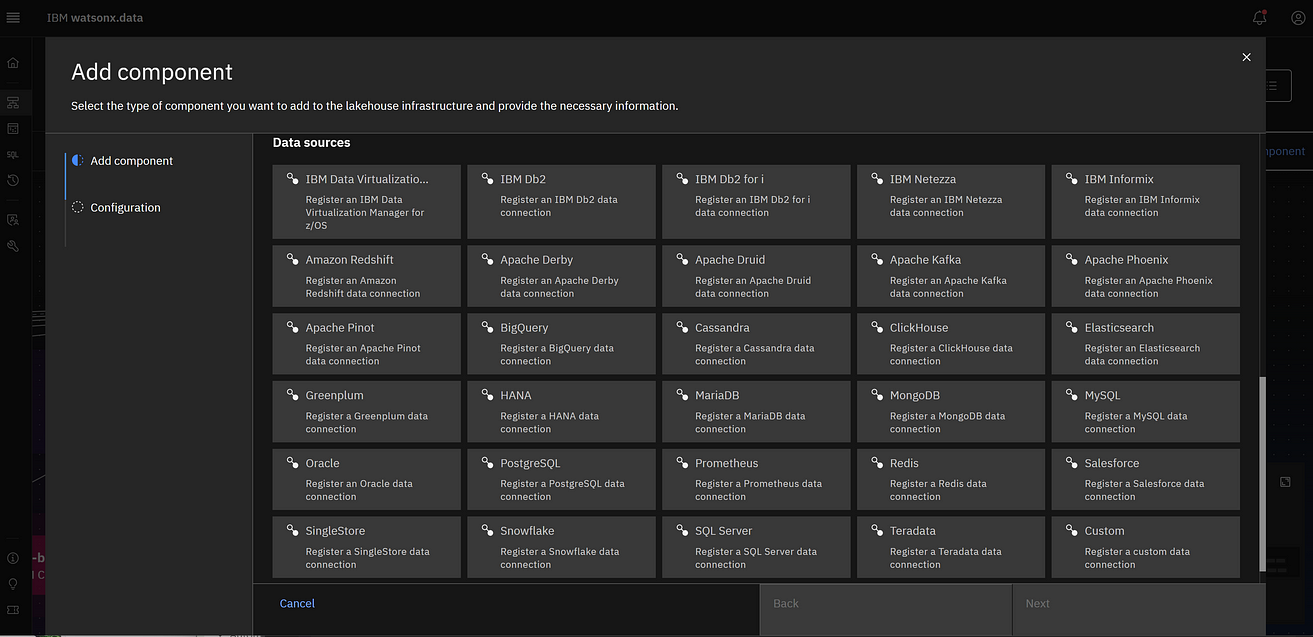Select the SingleStore tile

366,547
